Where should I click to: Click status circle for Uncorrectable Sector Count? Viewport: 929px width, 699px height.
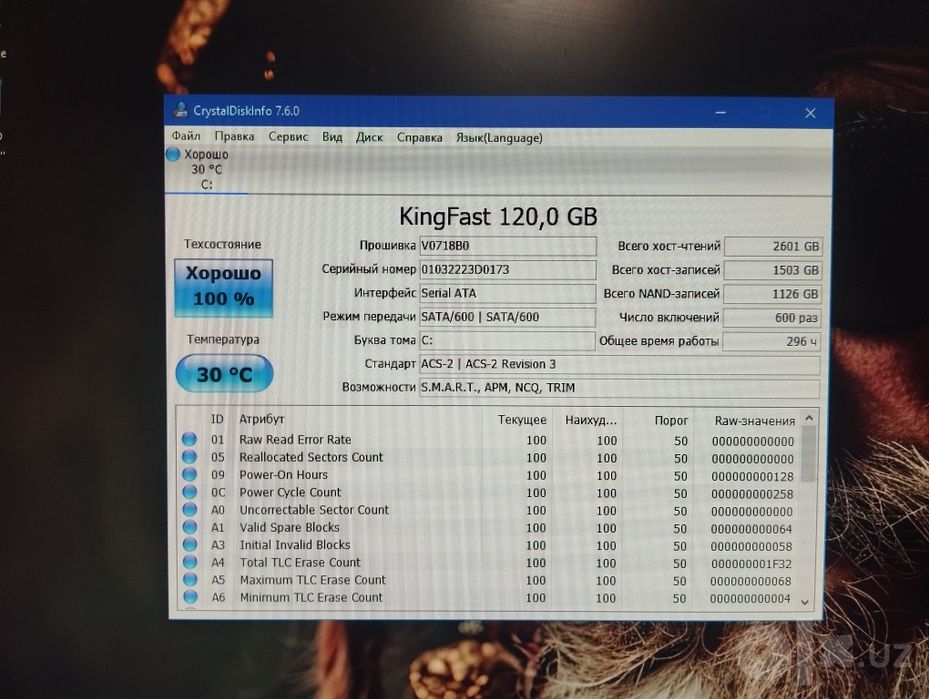(x=190, y=509)
